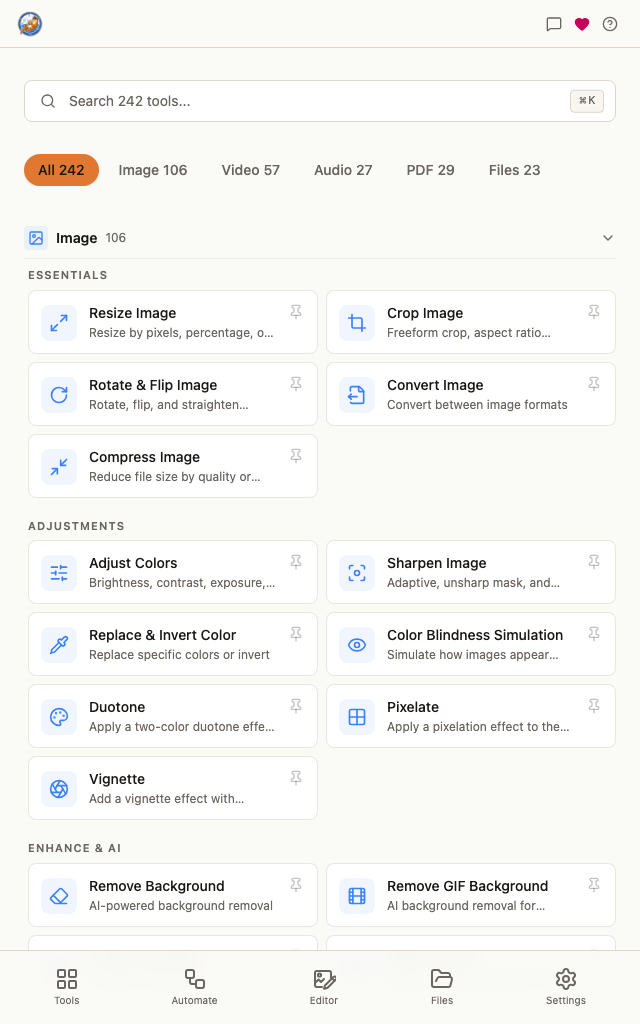Open the Remove Background tool
The width and height of the screenshot is (640, 1024).
tap(173, 895)
